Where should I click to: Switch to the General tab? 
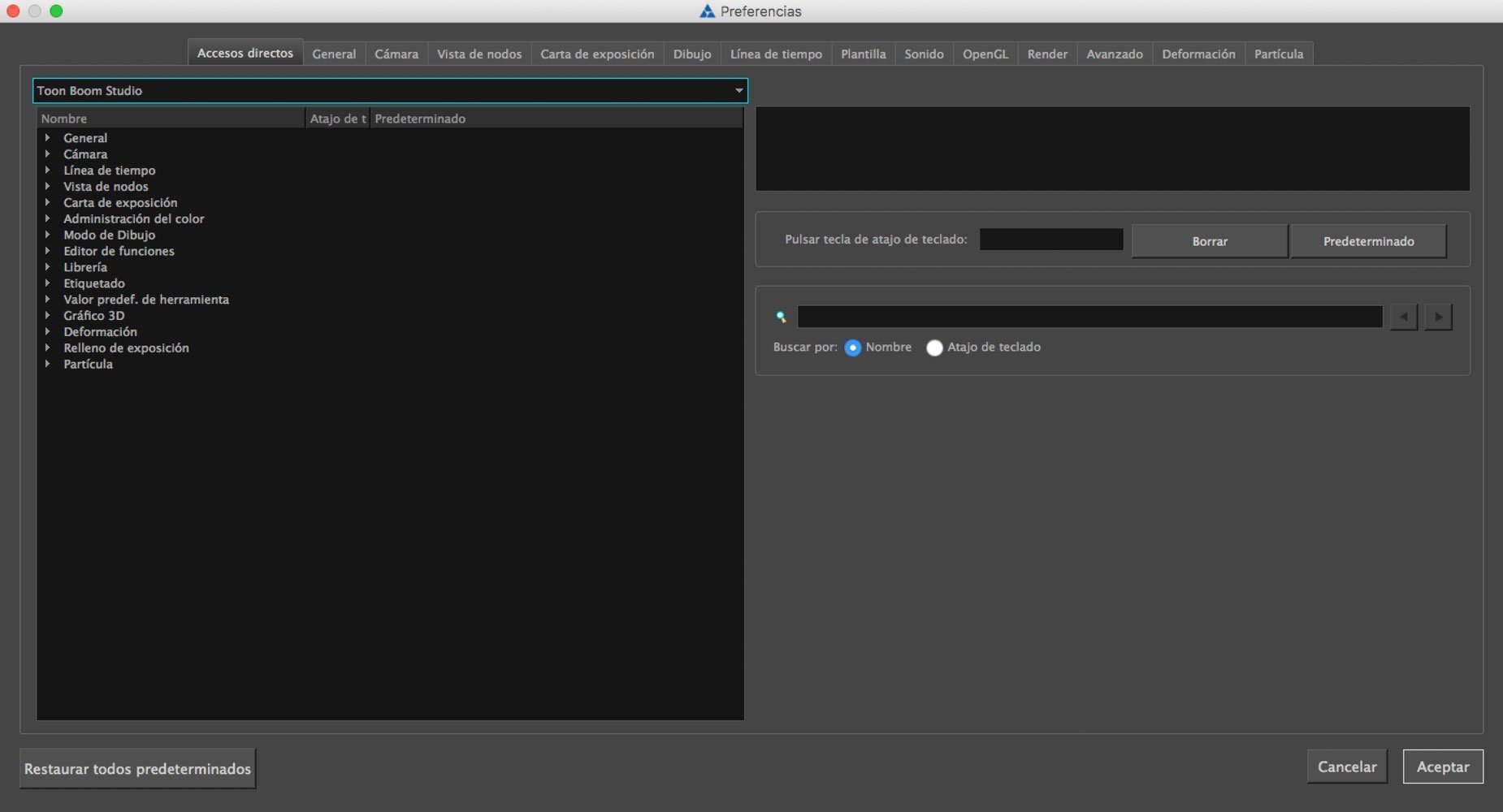(334, 54)
